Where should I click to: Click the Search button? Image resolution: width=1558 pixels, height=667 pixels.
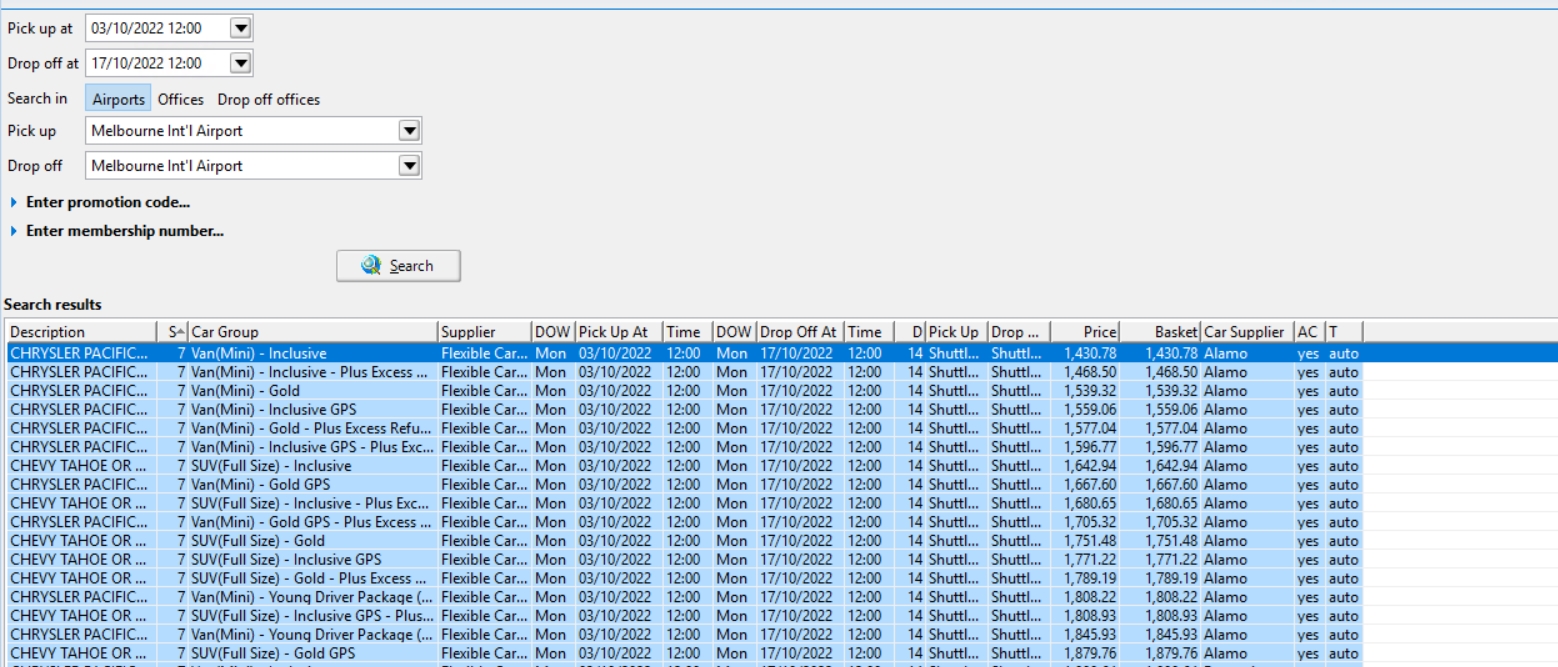(x=398, y=266)
